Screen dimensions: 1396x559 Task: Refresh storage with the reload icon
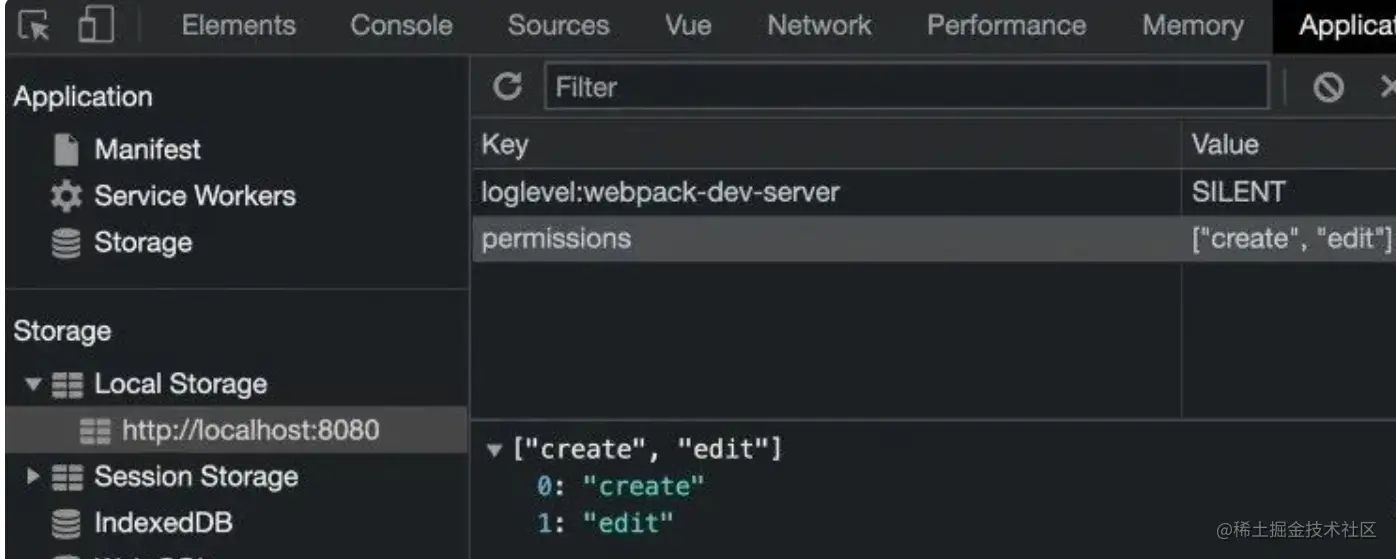(508, 87)
